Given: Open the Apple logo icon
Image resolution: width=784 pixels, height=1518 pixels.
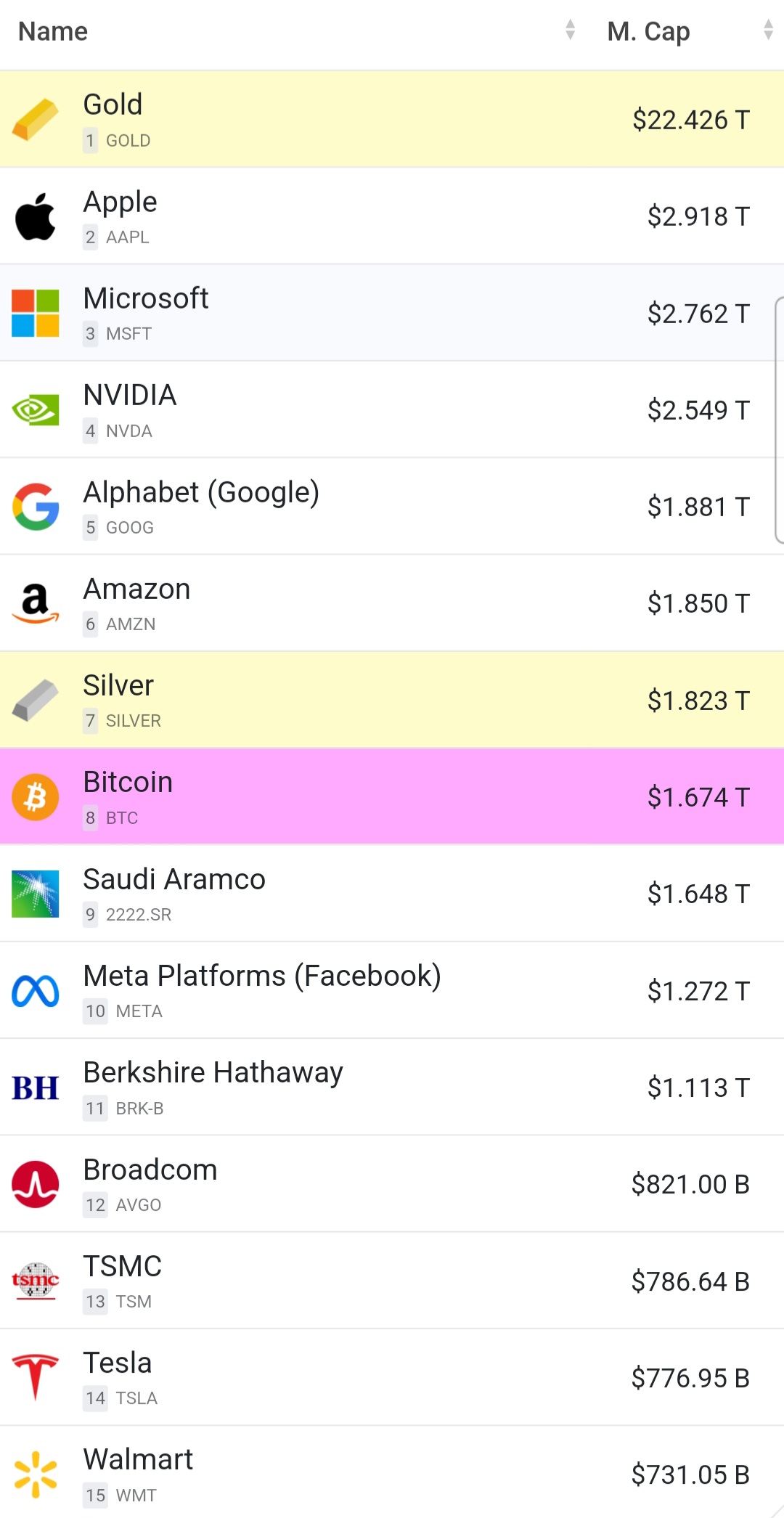Looking at the screenshot, I should coord(35,216).
